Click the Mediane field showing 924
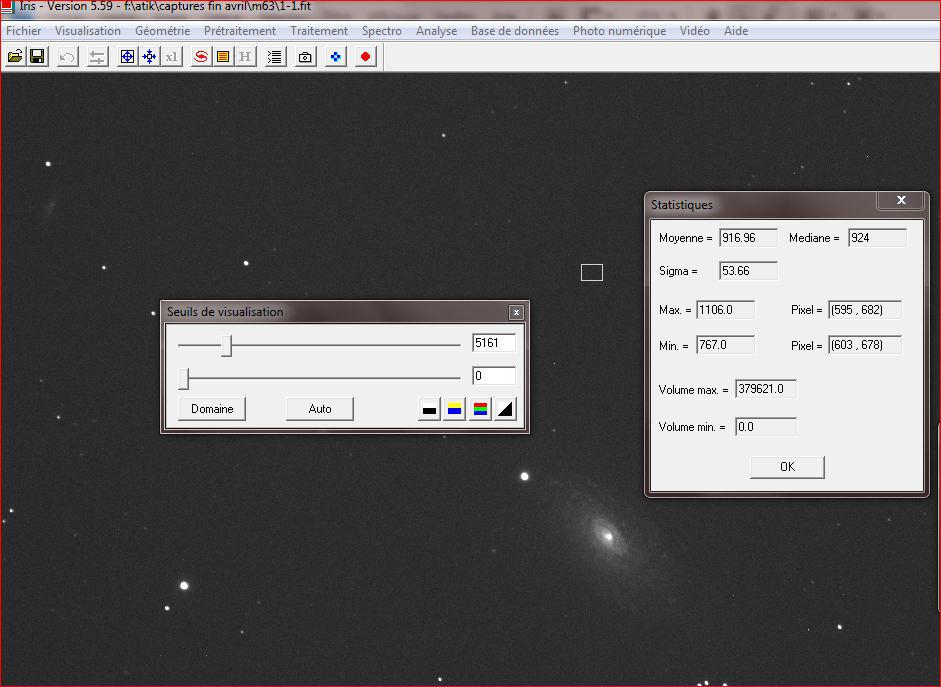 coord(877,238)
